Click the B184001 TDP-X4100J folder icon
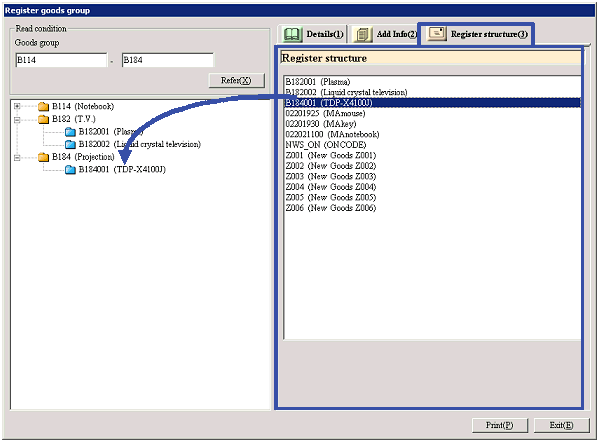600x442 pixels. point(70,170)
